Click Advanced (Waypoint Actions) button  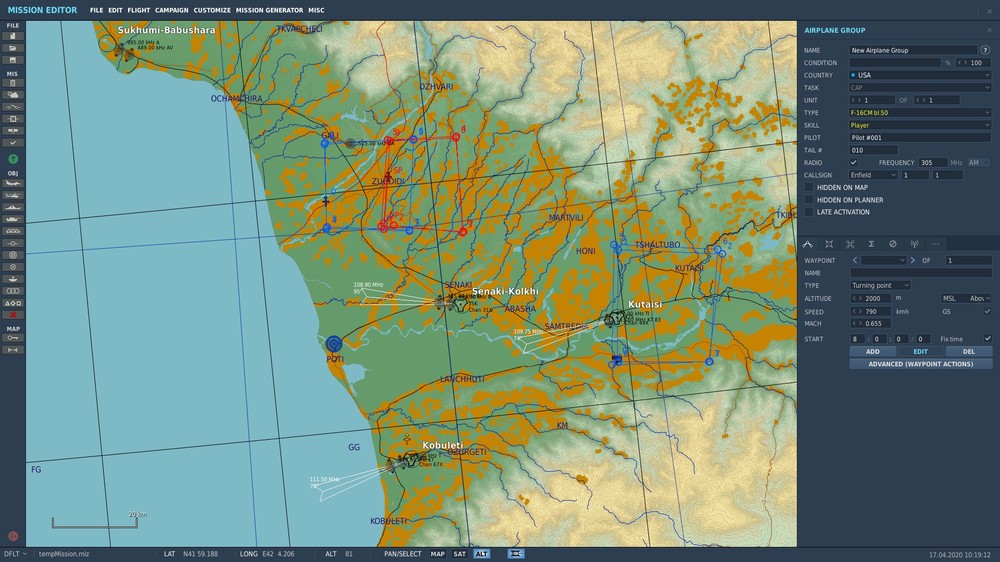(920, 364)
